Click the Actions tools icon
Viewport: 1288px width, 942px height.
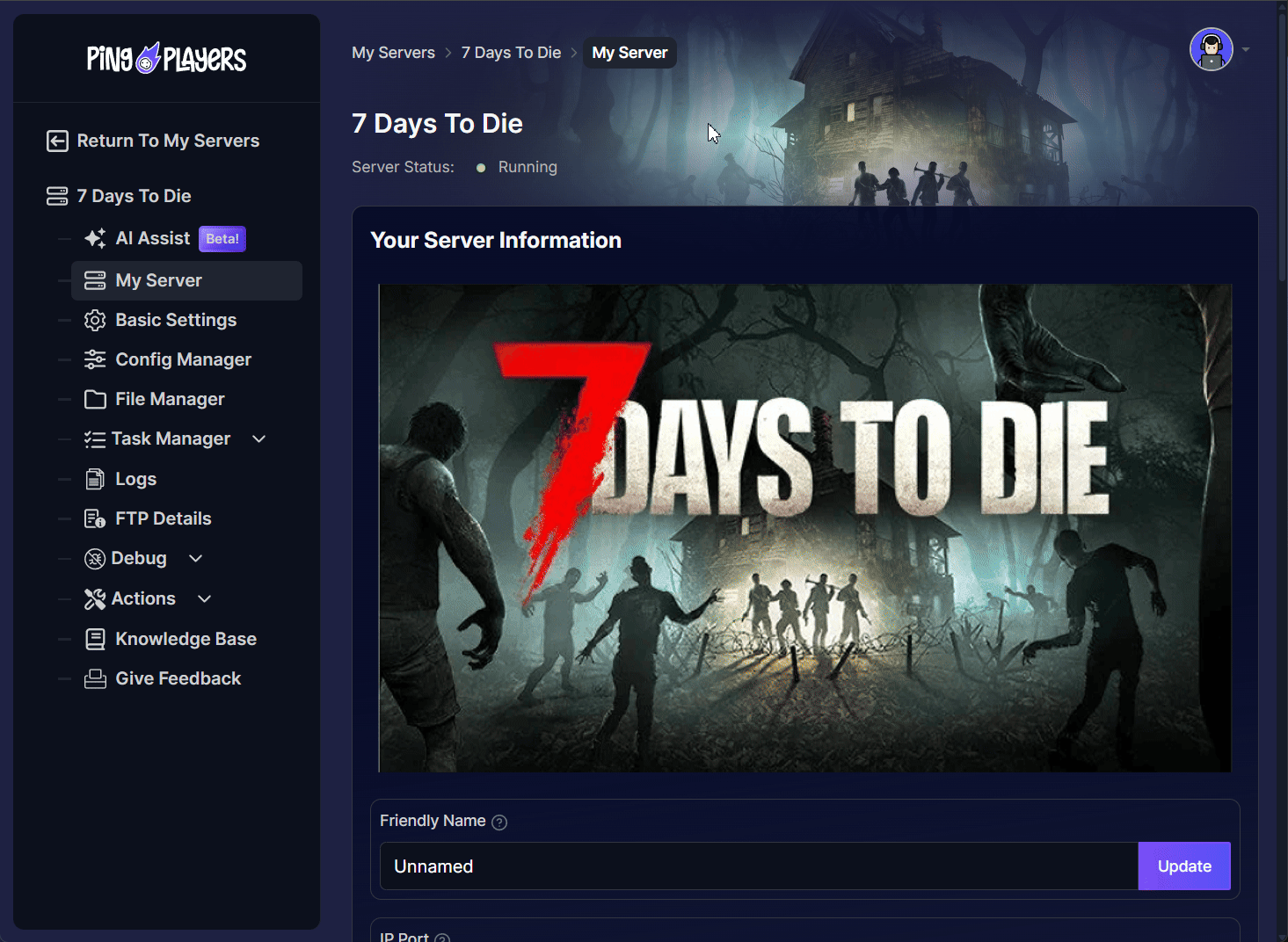[95, 598]
